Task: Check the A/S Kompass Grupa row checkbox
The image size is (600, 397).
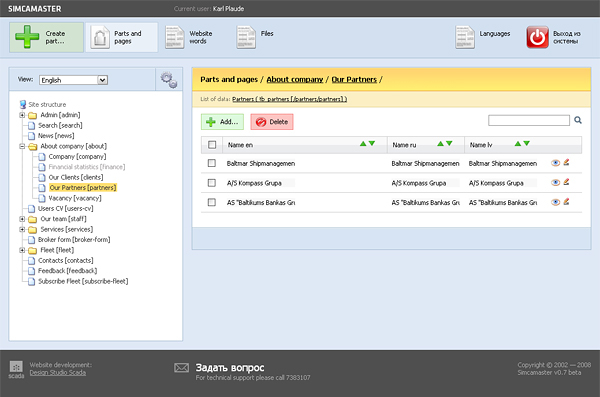Action: click(212, 183)
